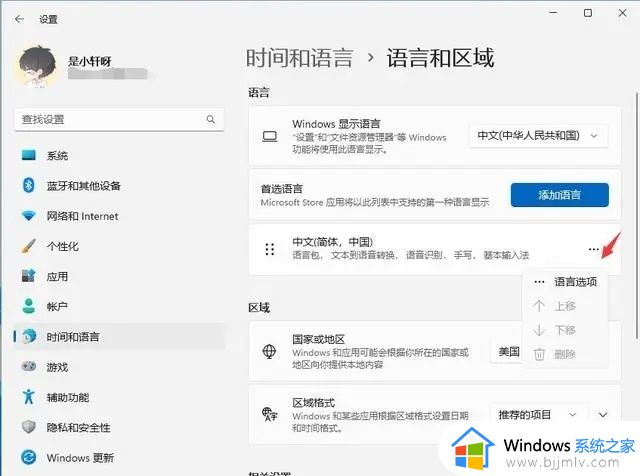Click the Wi-Fi network icon
This screenshot has width=640, height=476.
(29, 216)
